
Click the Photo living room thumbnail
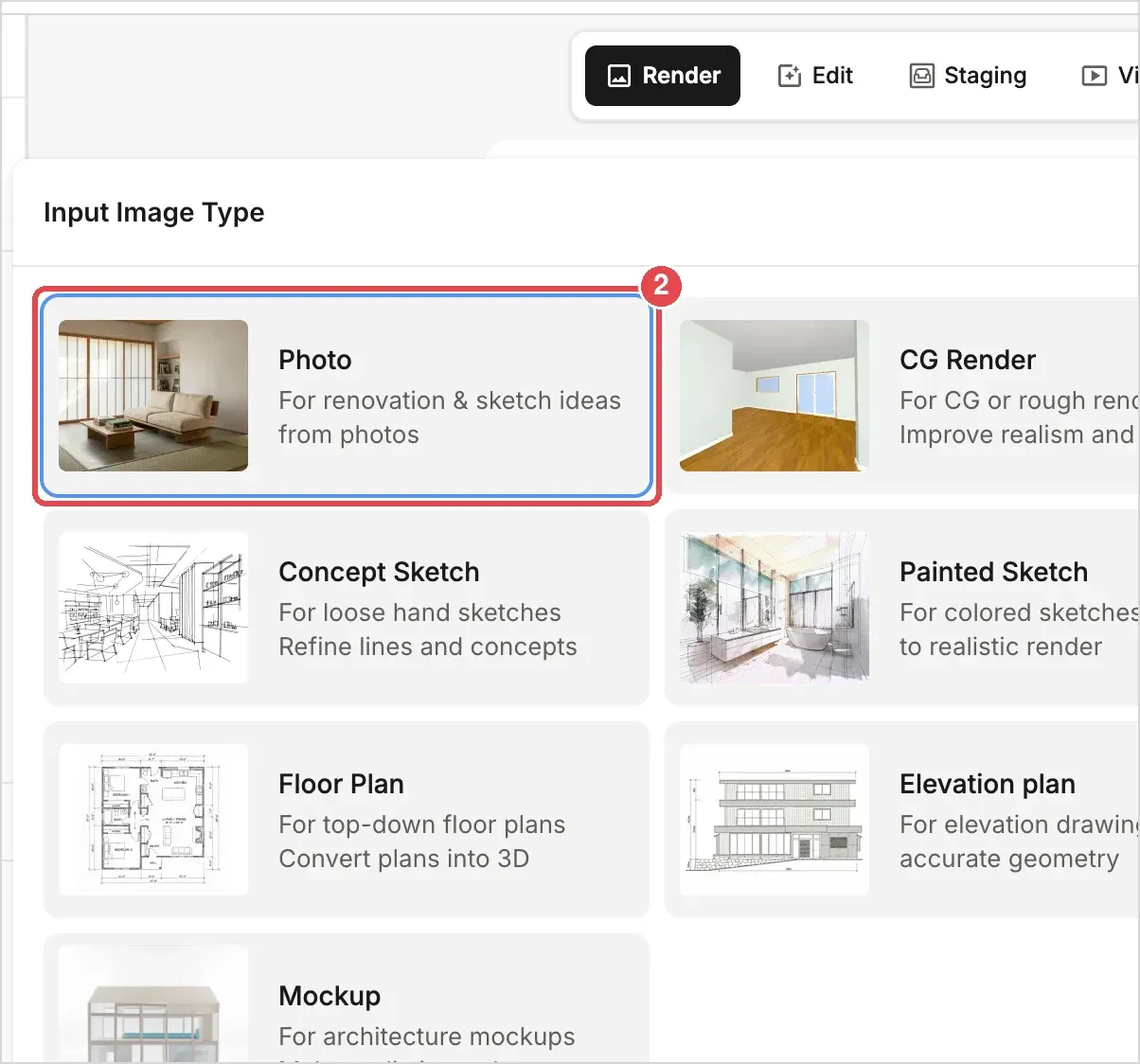tap(153, 396)
